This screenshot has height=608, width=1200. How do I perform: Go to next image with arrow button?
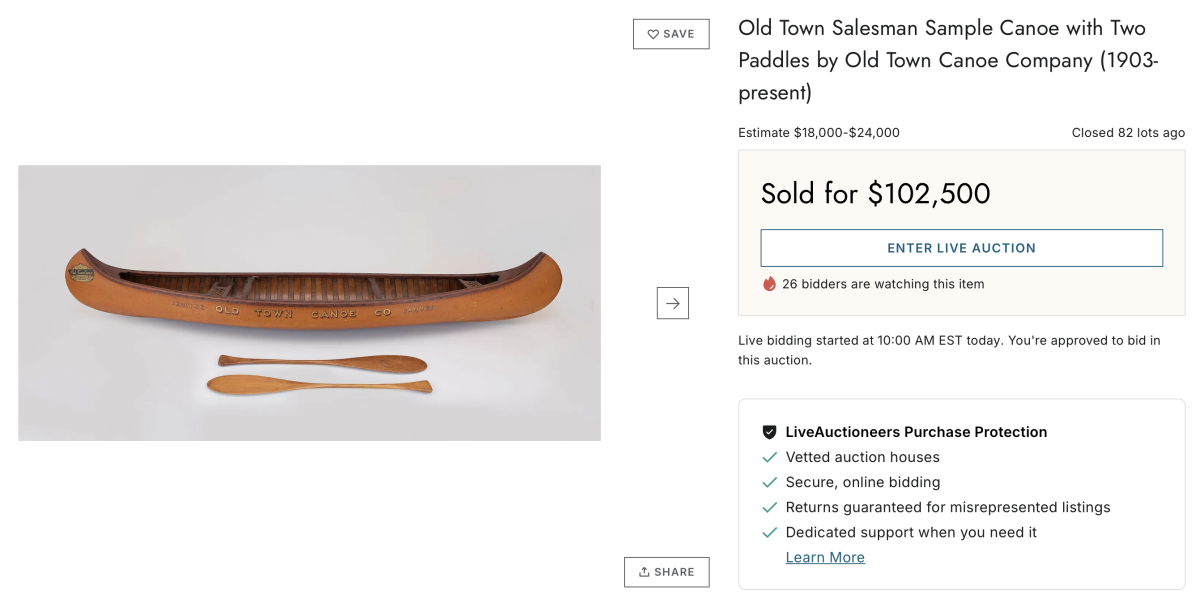(x=672, y=303)
